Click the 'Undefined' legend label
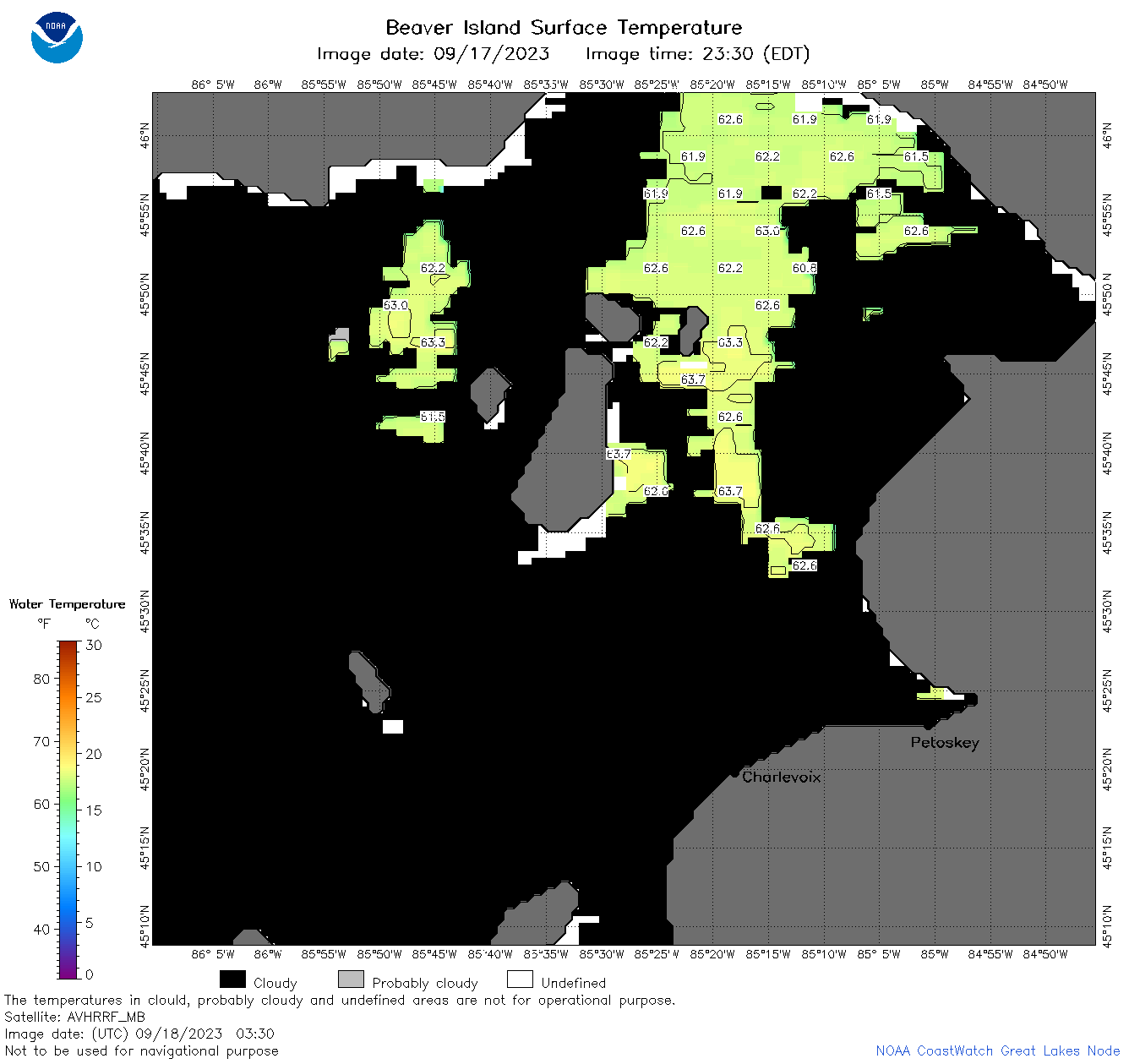Image resolution: width=1129 pixels, height=1064 pixels. [574, 983]
